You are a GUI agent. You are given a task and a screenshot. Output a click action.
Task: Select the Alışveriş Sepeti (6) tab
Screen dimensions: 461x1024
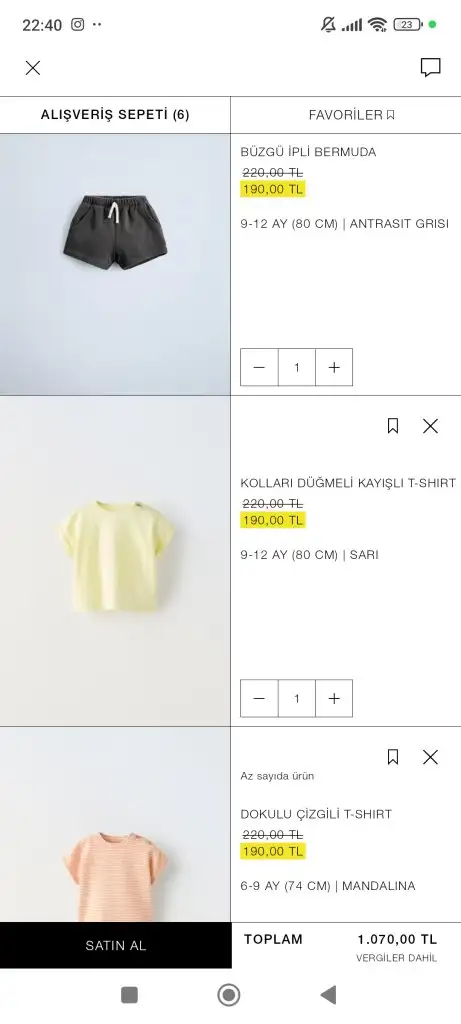[x=115, y=115]
